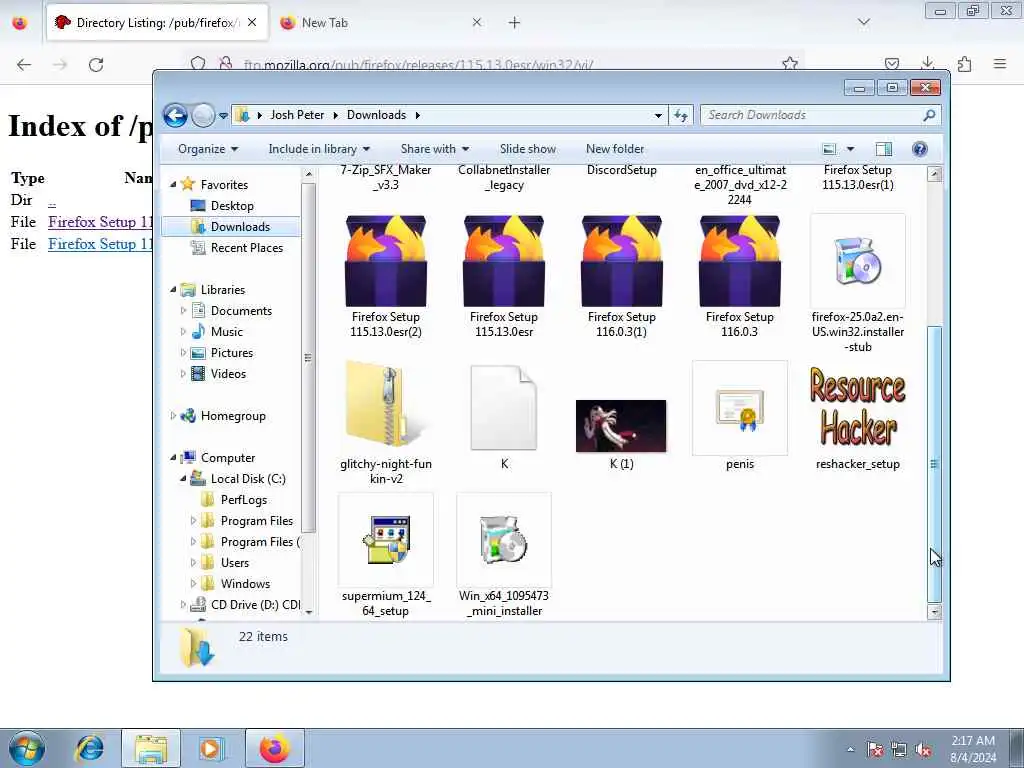1024x768 pixels.
Task: Select the Win_x64_1095473_mini_installer icon
Action: tap(504, 540)
